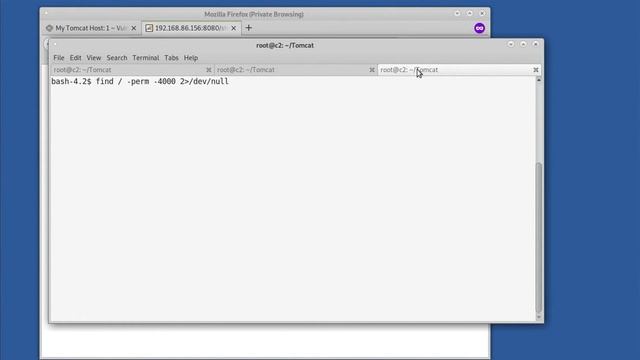Open the Edit menu in terminal
The width and height of the screenshot is (640, 360).
coord(76,58)
